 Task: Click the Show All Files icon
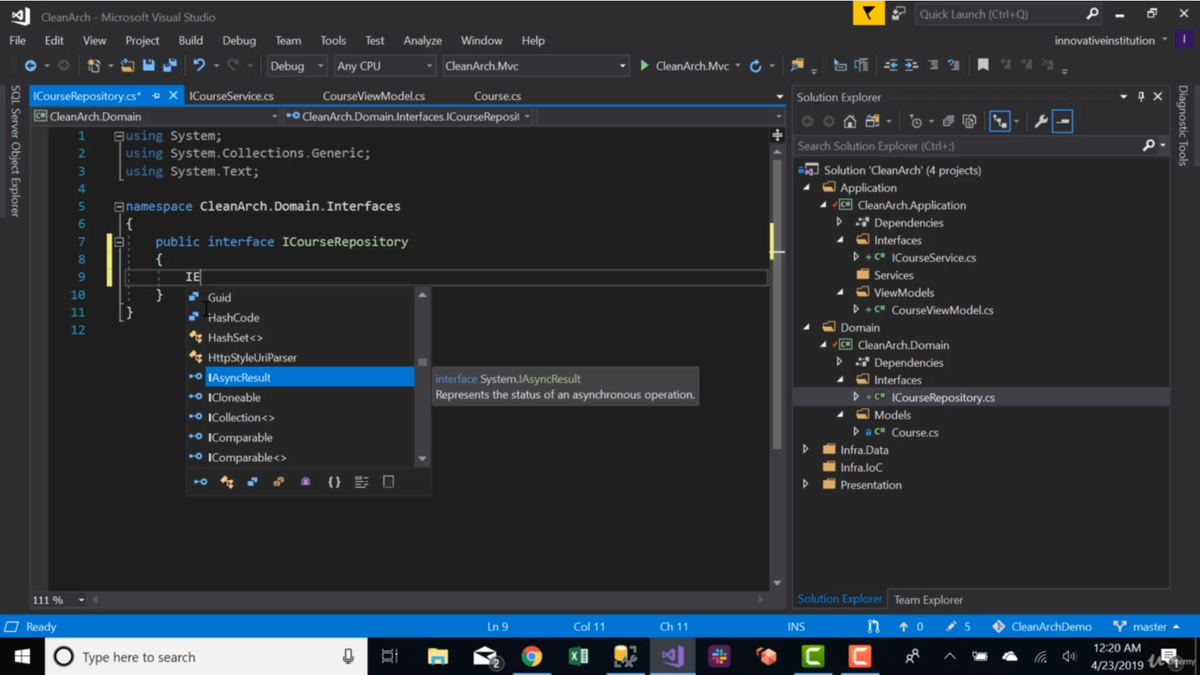969,121
